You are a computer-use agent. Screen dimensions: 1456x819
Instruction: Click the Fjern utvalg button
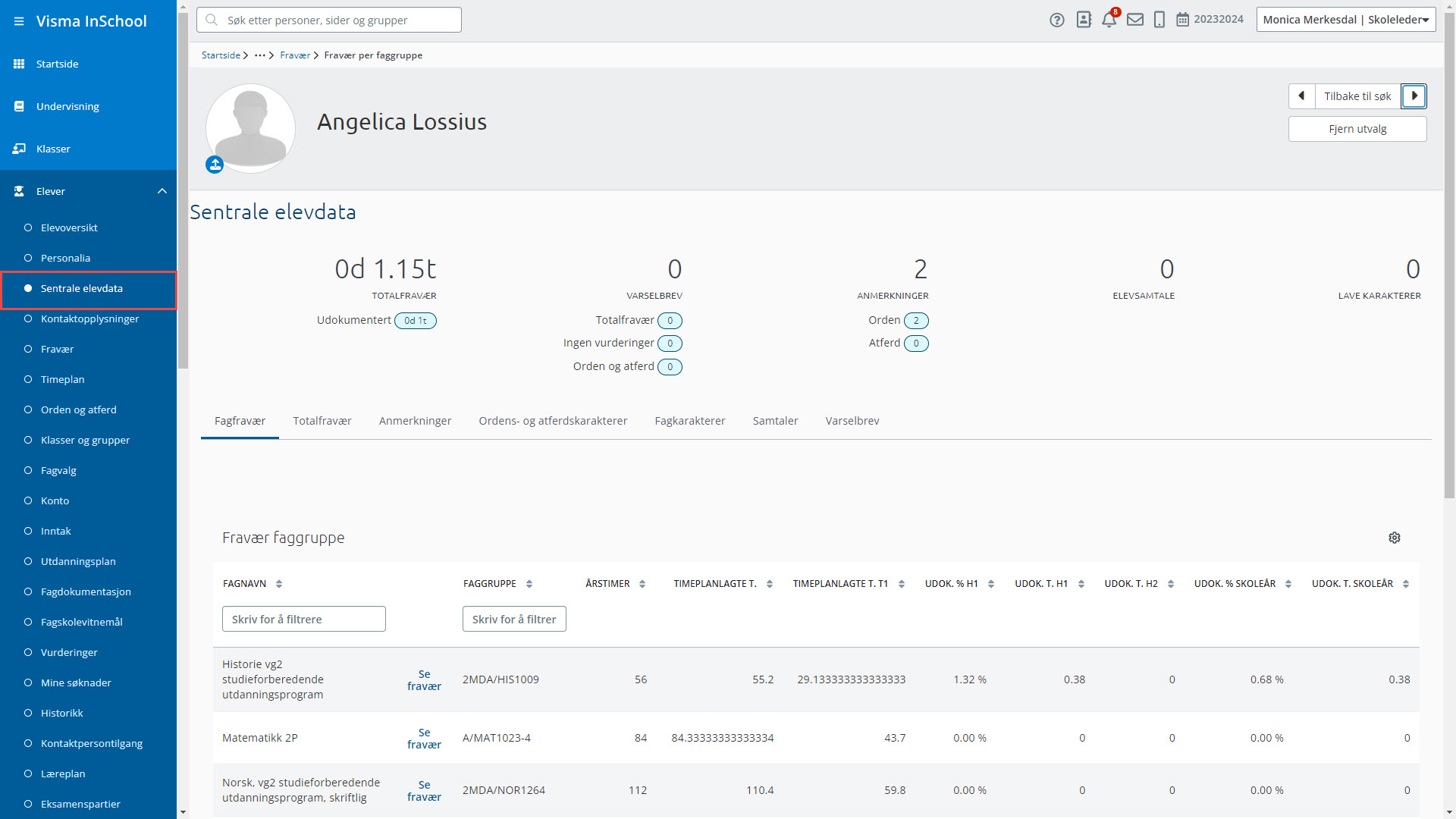1357,129
